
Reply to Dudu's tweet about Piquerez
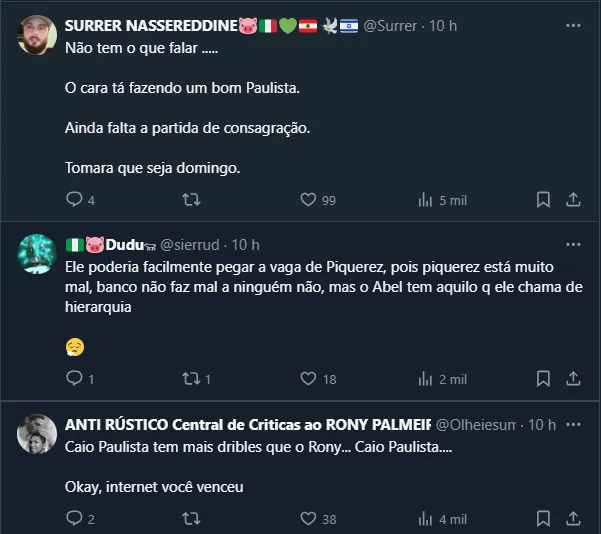tap(74, 379)
